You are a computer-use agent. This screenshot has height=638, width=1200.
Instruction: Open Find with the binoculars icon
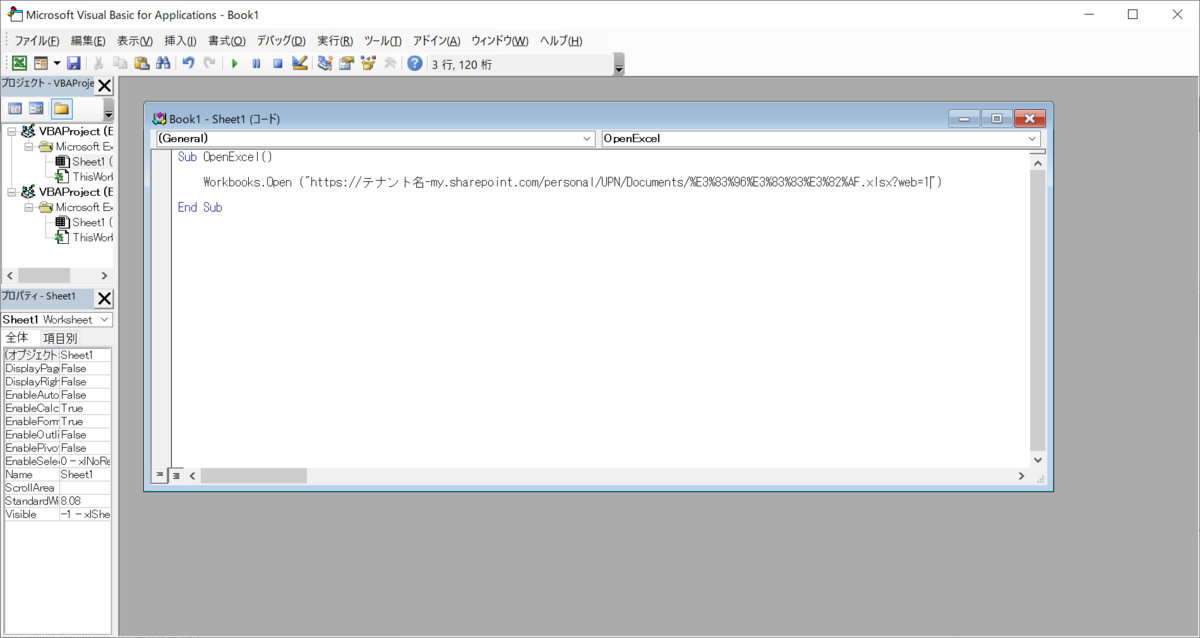tap(163, 63)
